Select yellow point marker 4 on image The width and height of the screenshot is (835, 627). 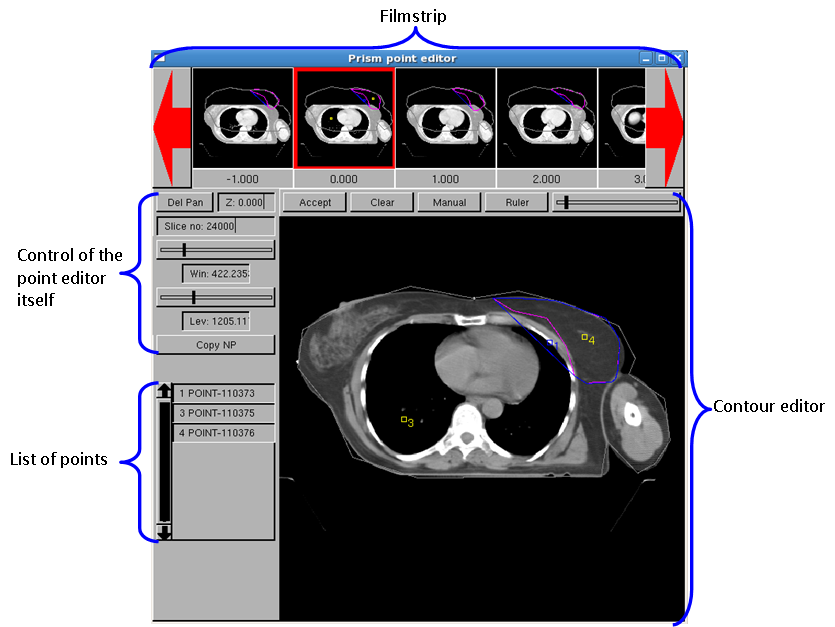(x=584, y=337)
